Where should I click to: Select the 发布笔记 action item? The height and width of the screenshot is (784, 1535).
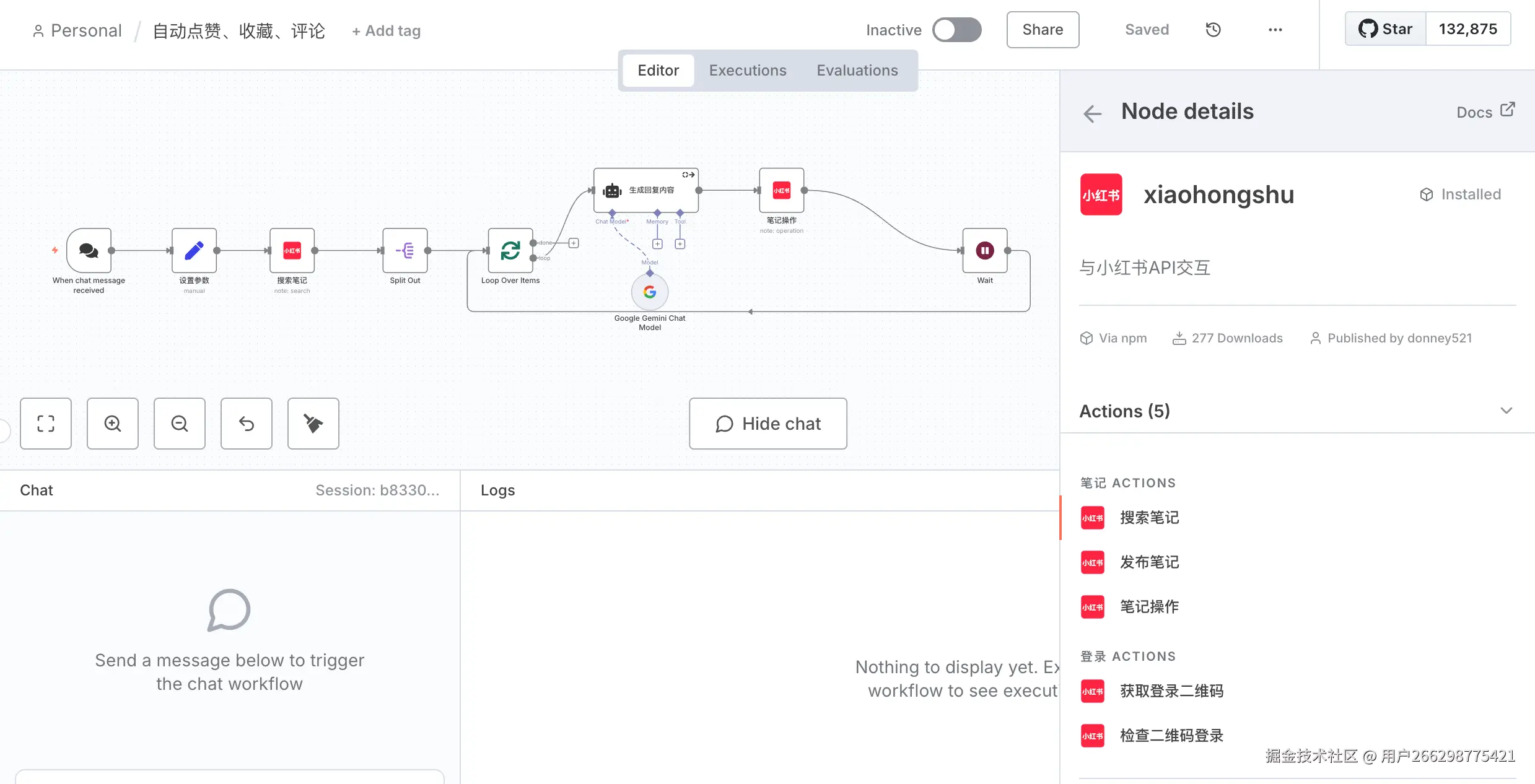[1149, 562]
